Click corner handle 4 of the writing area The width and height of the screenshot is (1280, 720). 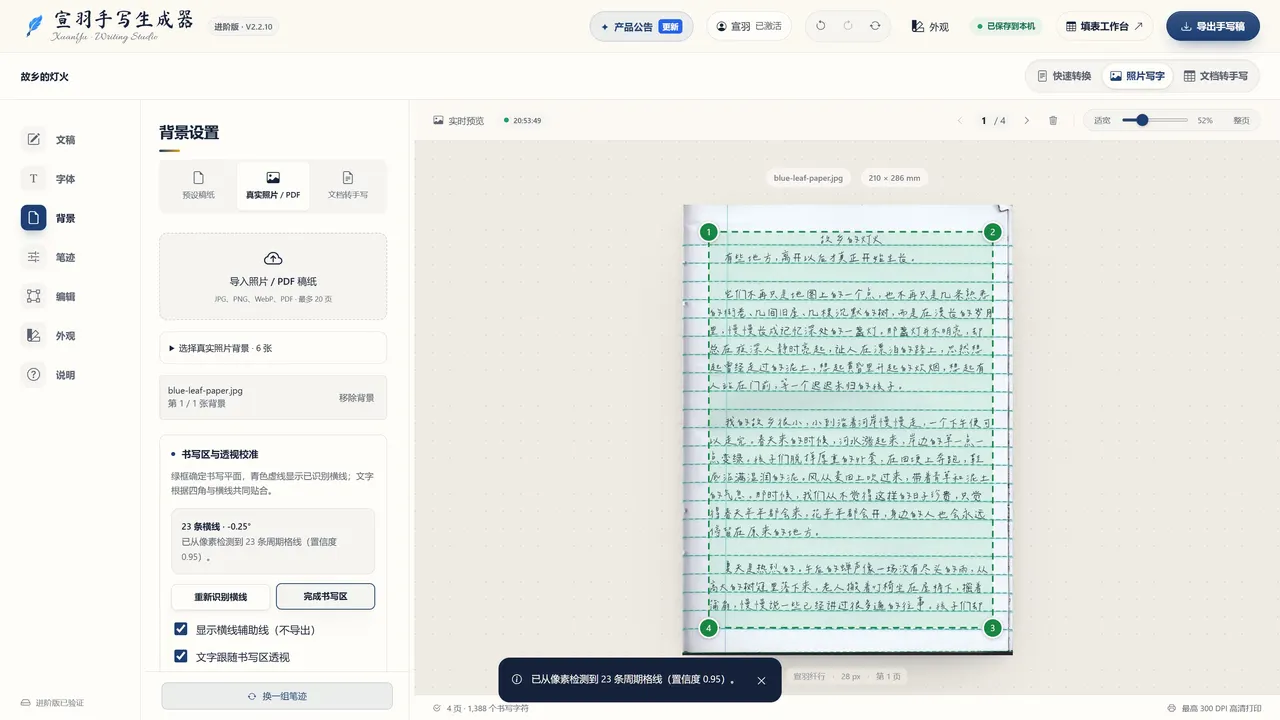709,628
